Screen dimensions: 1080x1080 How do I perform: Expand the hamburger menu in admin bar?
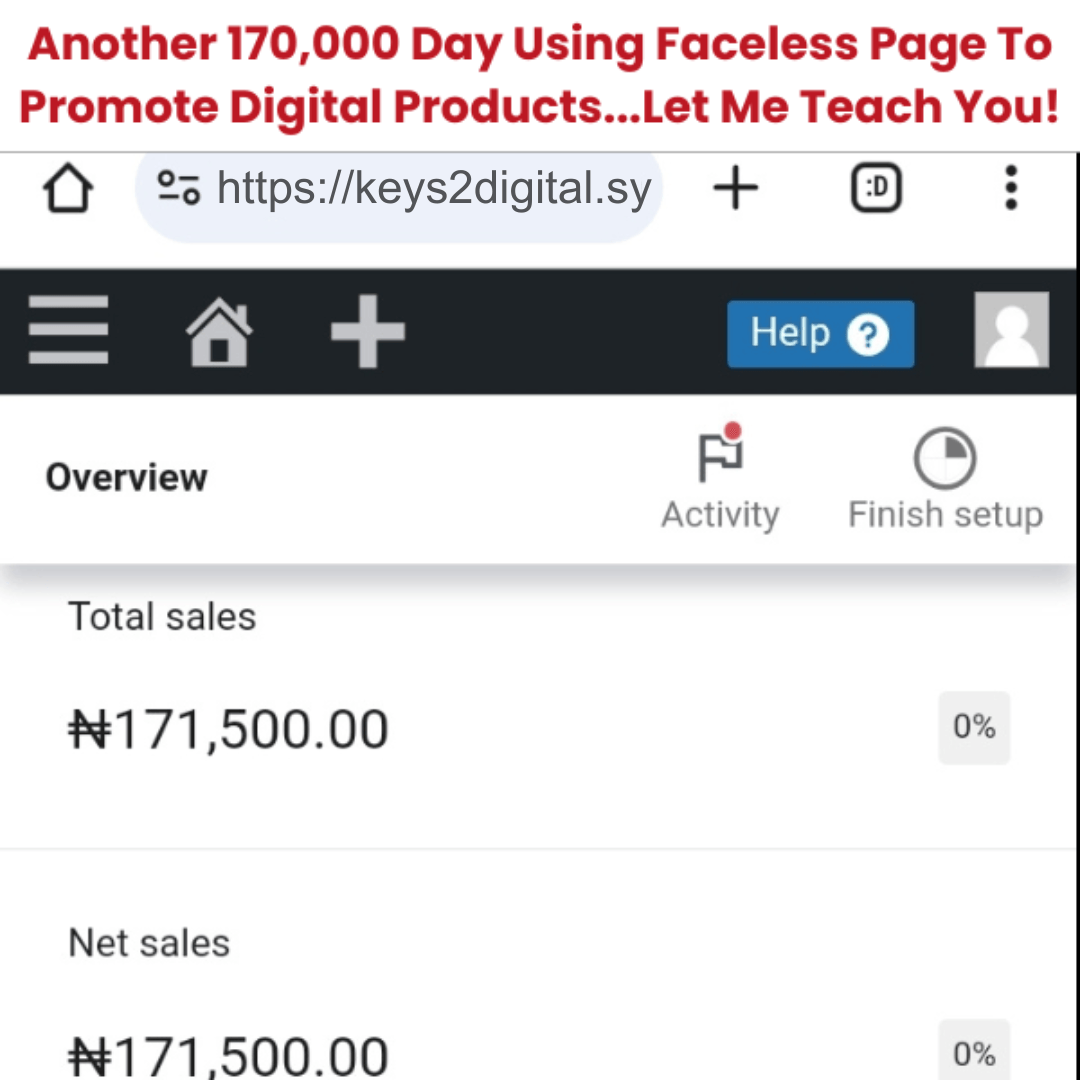pyautogui.click(x=68, y=331)
